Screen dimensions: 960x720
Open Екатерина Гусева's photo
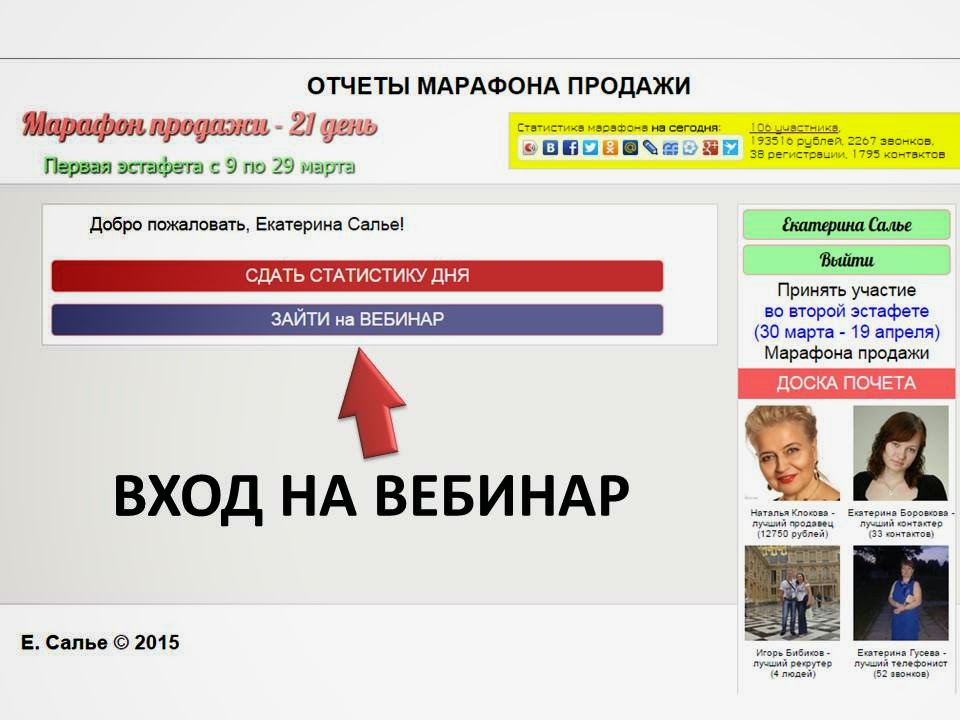[901, 593]
